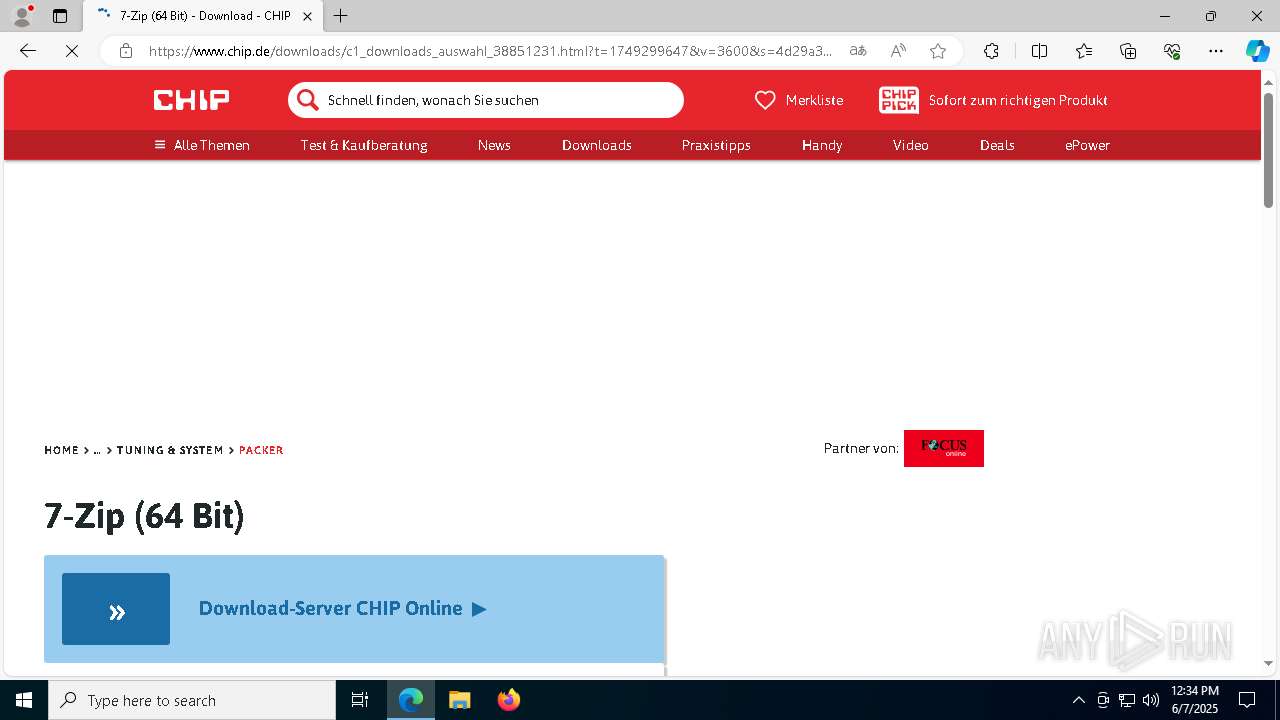Stop loading the page

click(72, 51)
